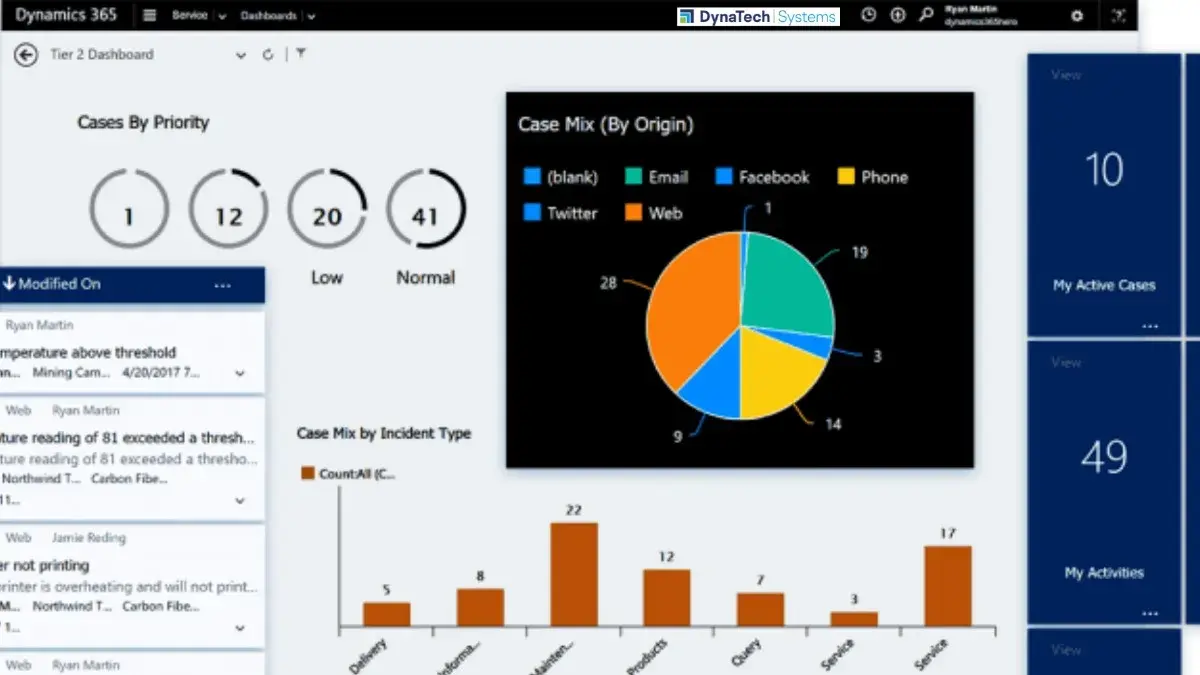Image resolution: width=1200 pixels, height=675 pixels.
Task: Click the Count:All legend swatch
Action: 308,474
